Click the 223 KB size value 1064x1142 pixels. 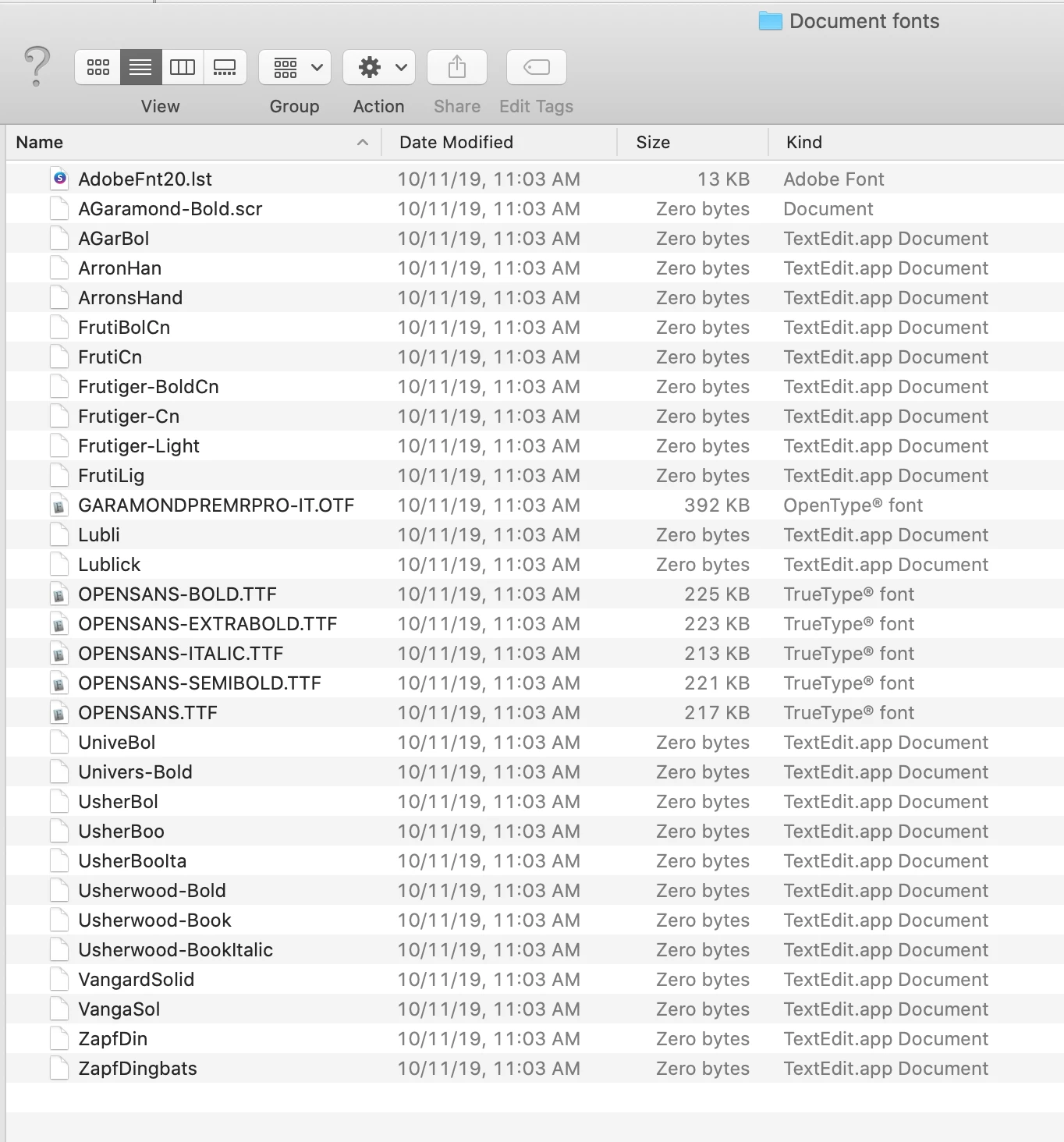tap(717, 623)
